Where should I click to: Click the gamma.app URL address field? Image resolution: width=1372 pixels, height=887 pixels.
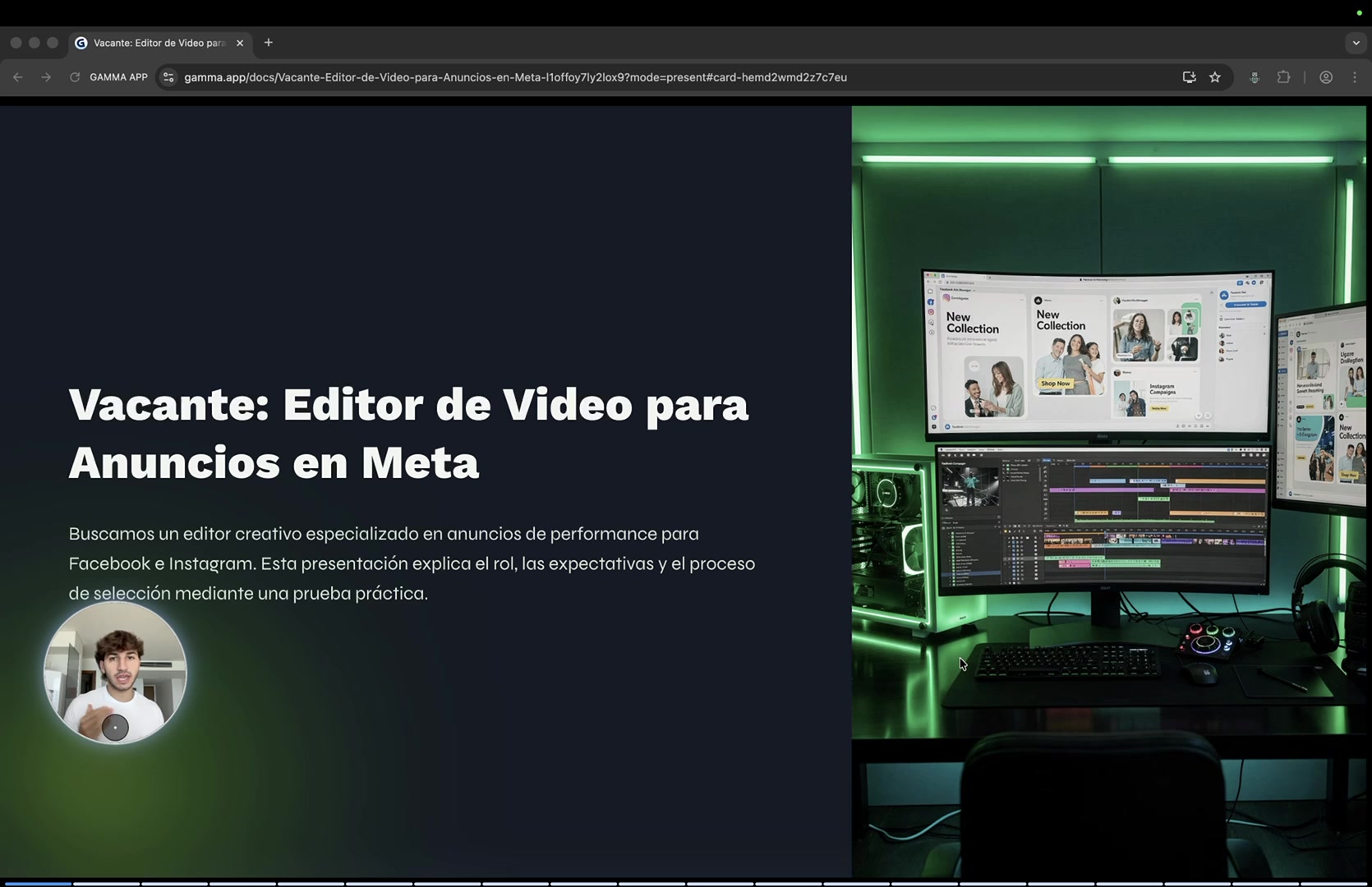(x=515, y=77)
